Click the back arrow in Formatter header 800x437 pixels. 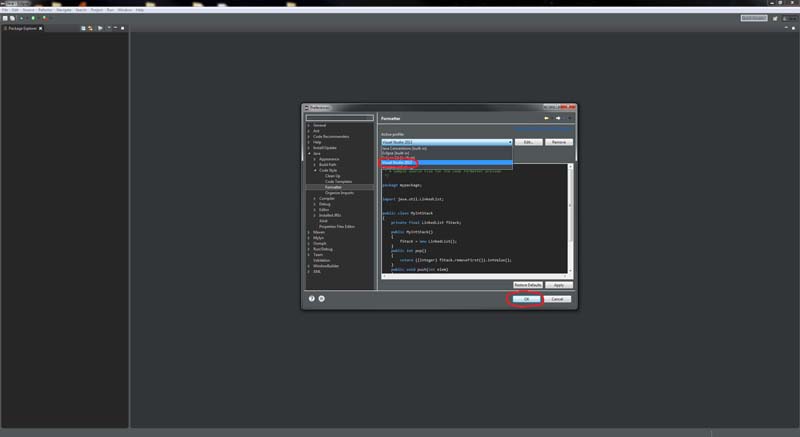[546, 118]
